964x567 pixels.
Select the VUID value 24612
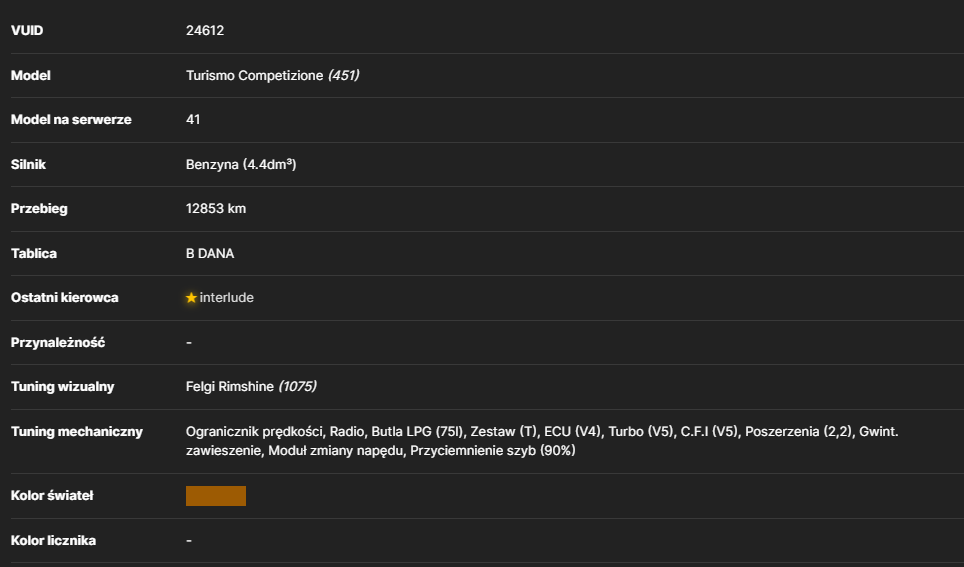point(205,31)
